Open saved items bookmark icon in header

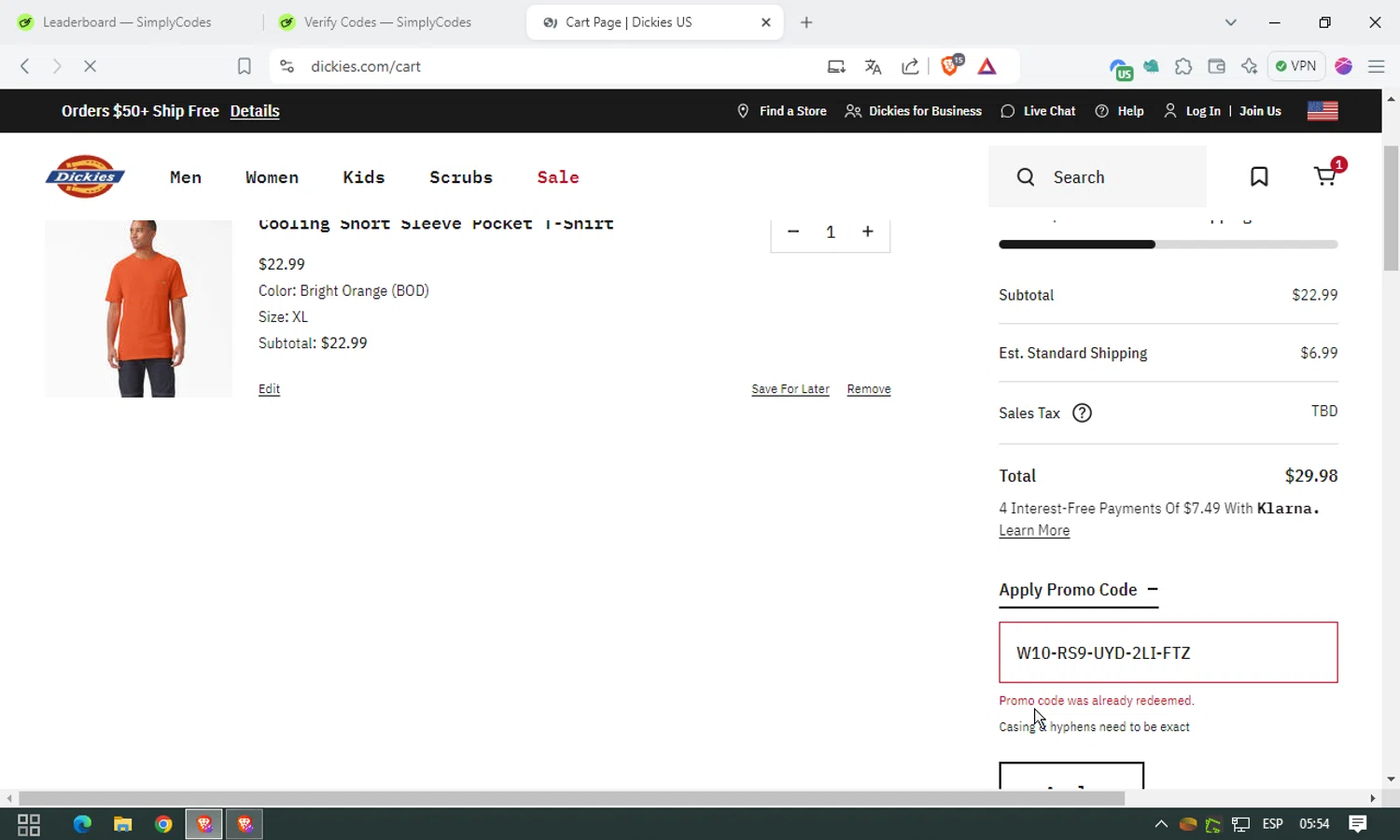(1259, 176)
